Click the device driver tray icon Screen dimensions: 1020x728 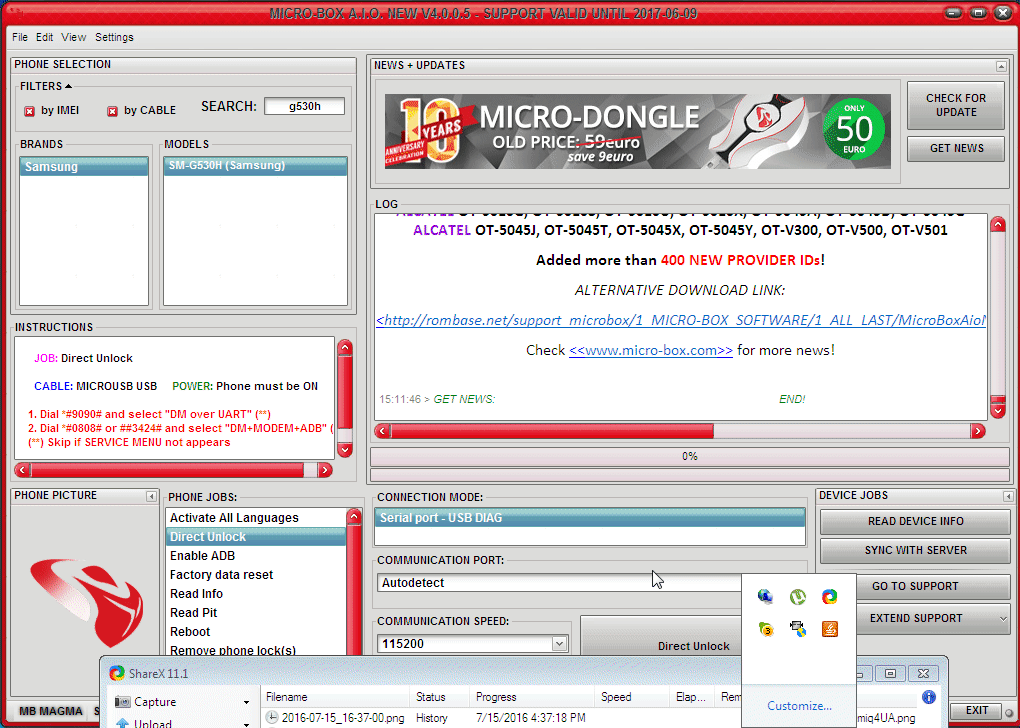point(798,629)
